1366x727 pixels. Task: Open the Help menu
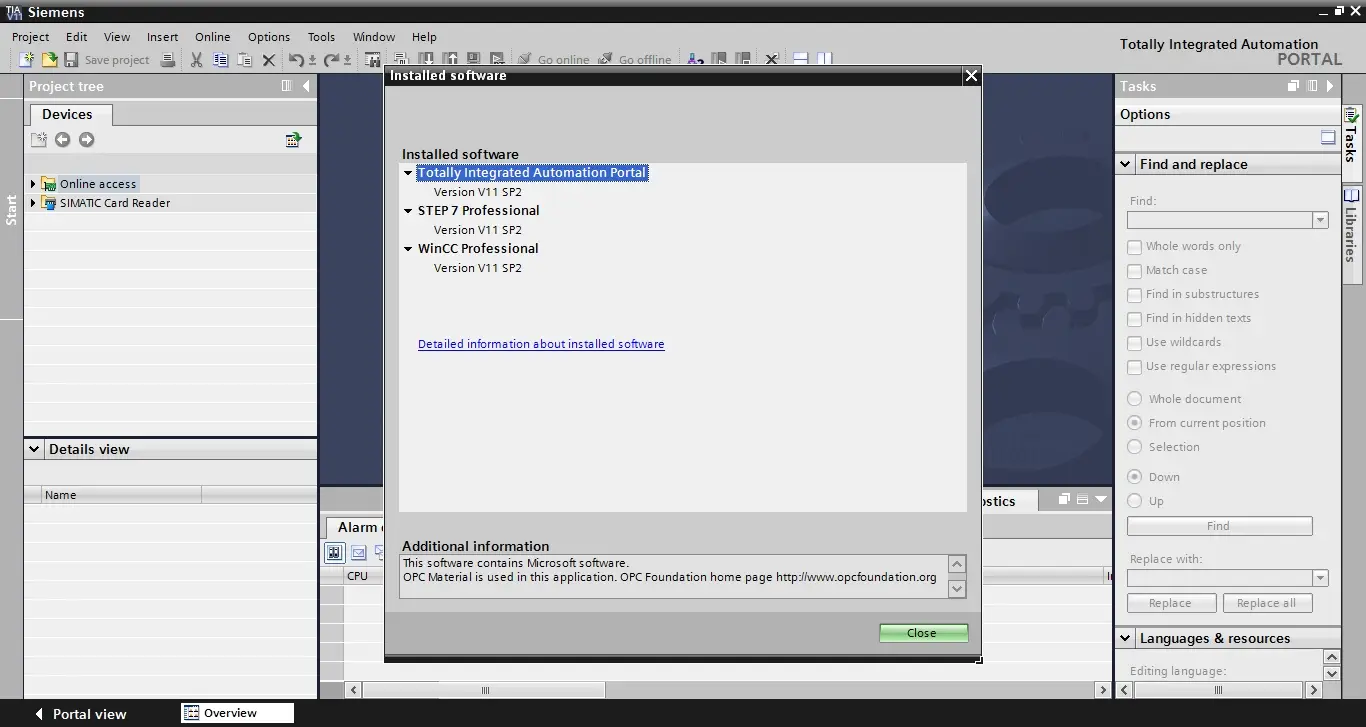[x=424, y=37]
